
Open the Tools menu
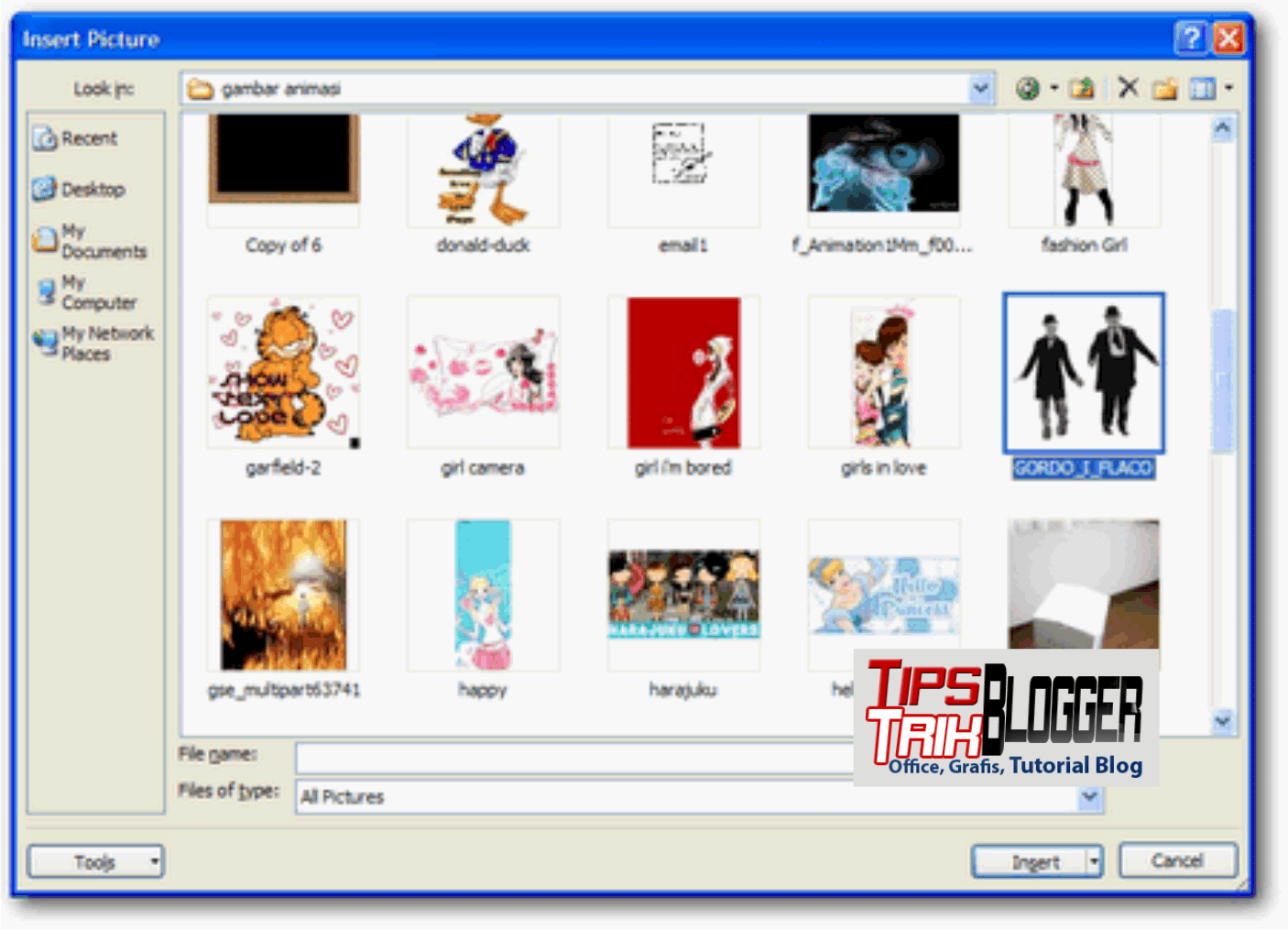(x=95, y=861)
